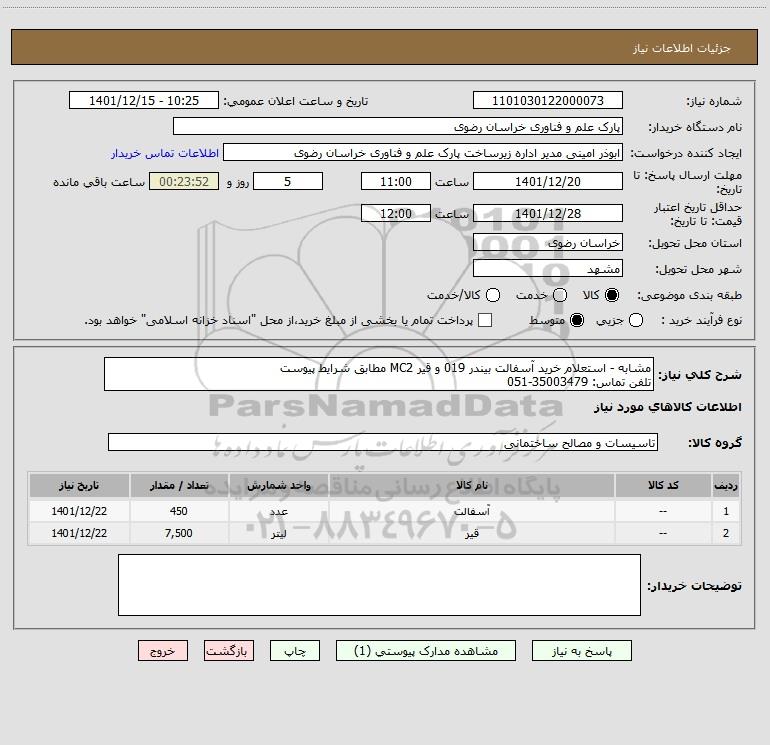Click the general description text box
770x745 pixels.
tap(379, 374)
